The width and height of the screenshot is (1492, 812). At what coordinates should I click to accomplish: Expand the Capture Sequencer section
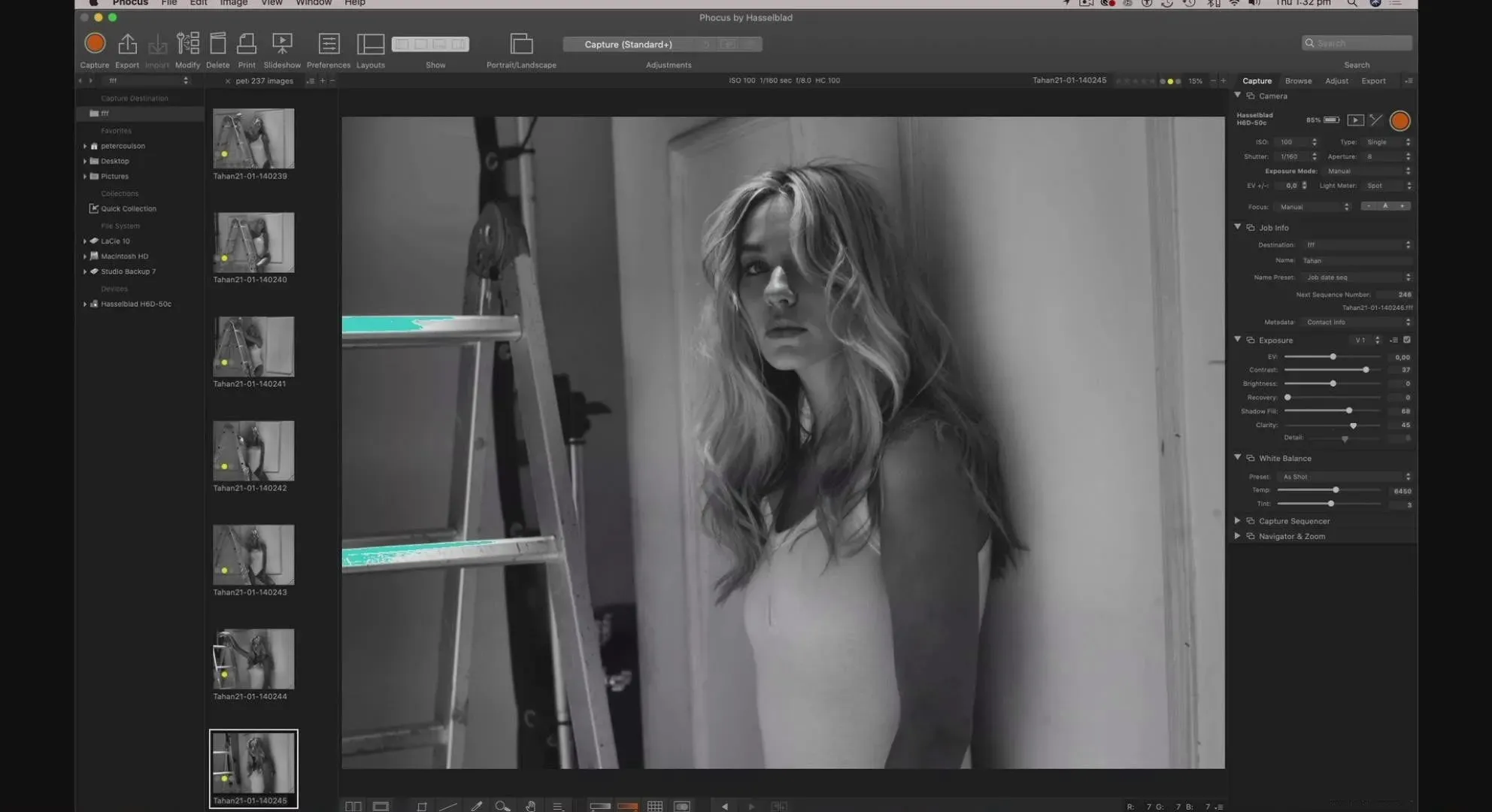click(x=1238, y=520)
